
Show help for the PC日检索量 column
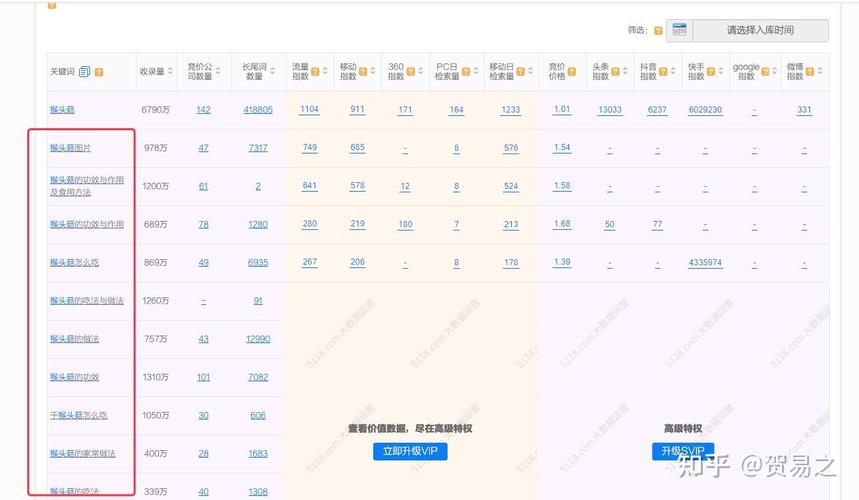click(466, 71)
